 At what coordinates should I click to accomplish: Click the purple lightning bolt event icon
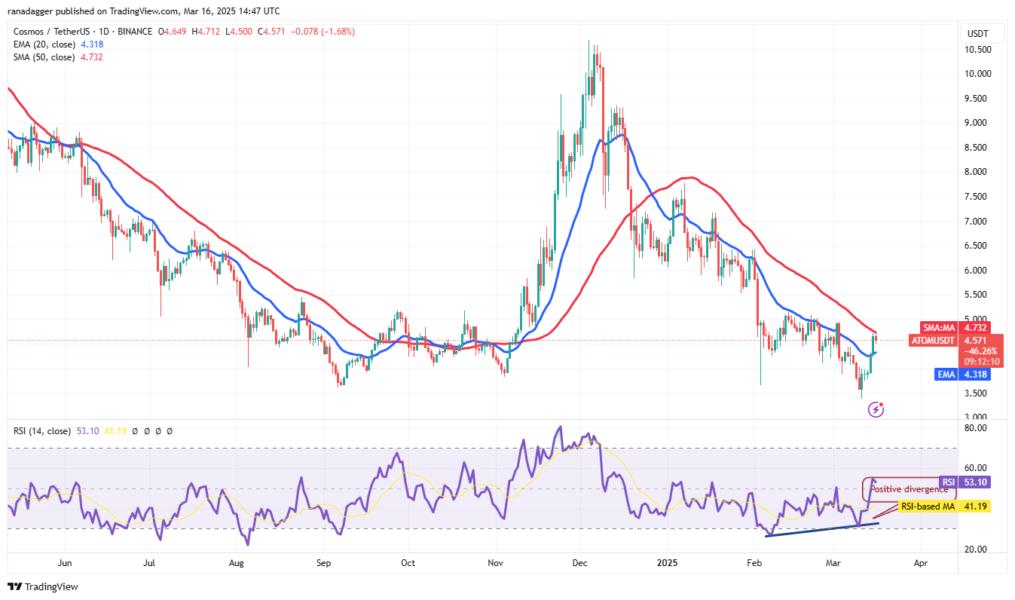tap(876, 409)
